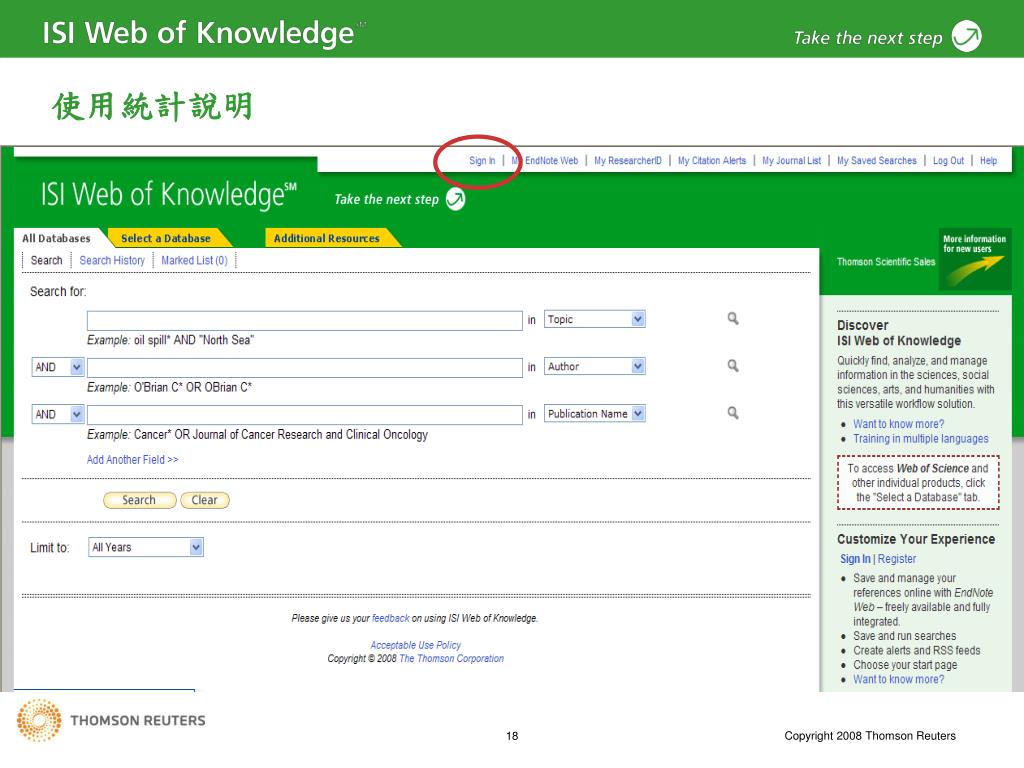Click the Clear button

tap(204, 500)
